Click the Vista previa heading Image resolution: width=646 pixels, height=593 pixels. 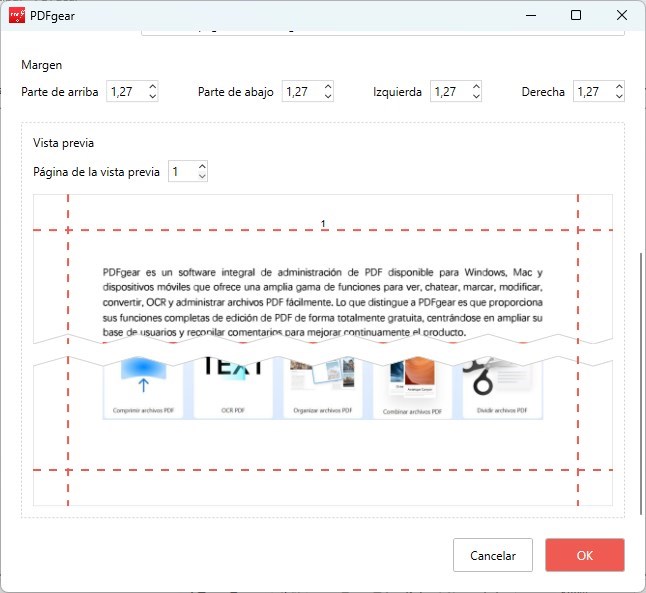click(x=63, y=143)
